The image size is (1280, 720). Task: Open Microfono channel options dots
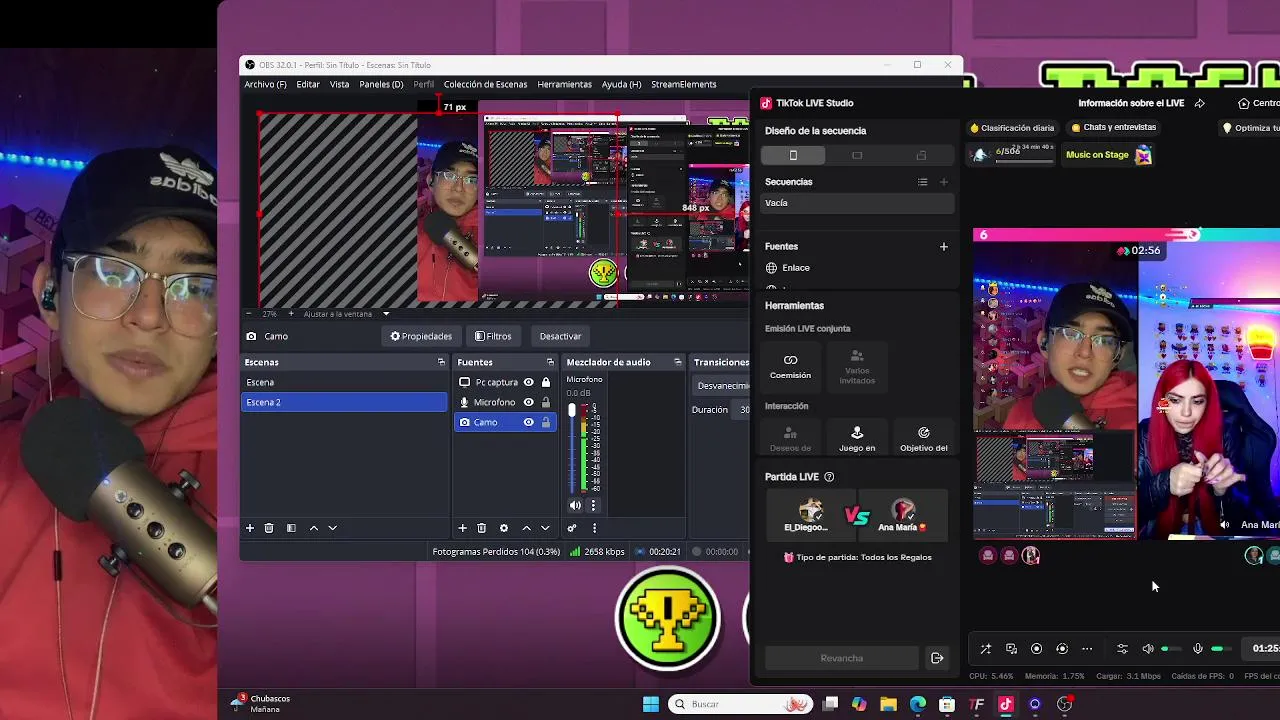pos(593,505)
